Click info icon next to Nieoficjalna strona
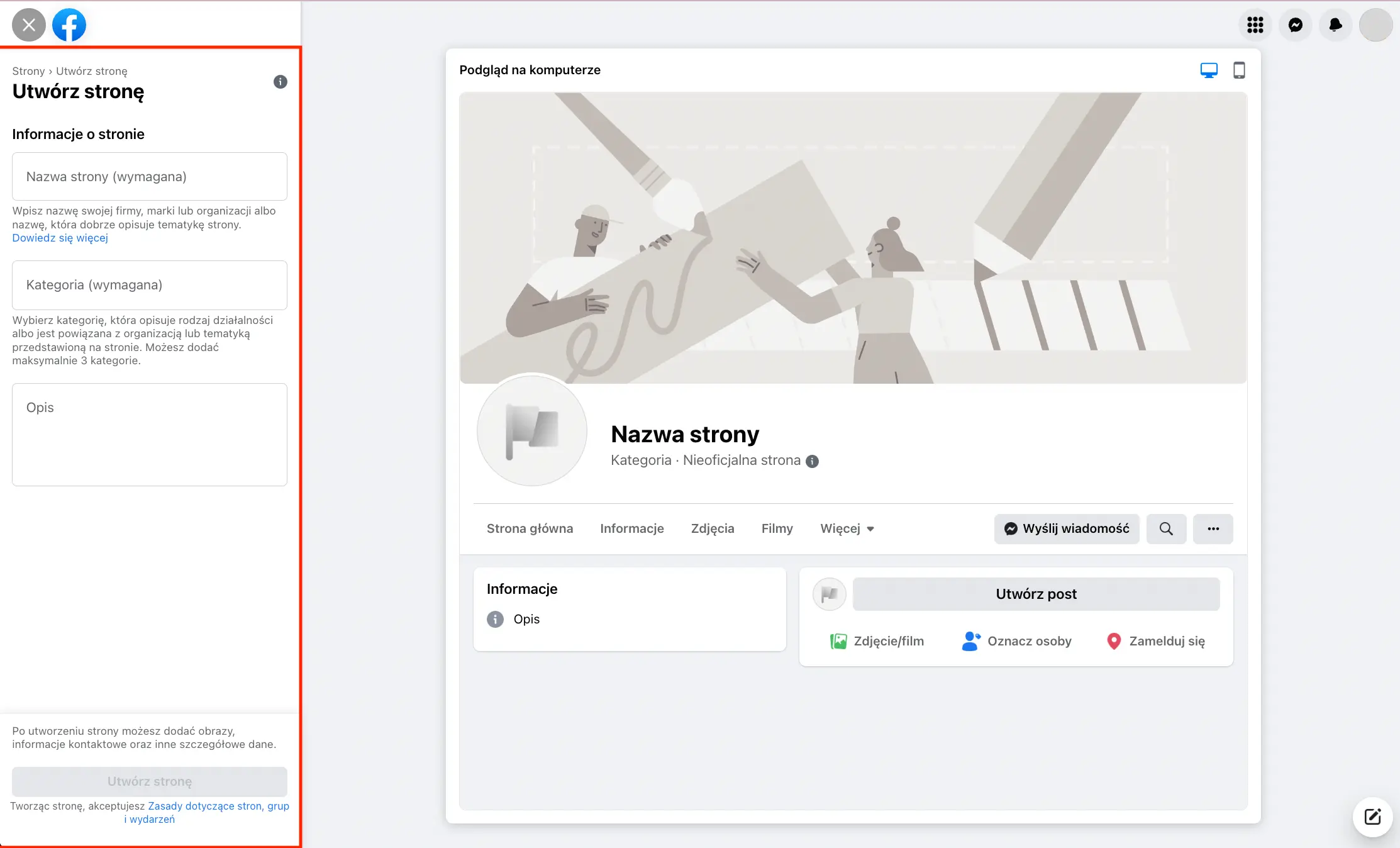 click(813, 461)
